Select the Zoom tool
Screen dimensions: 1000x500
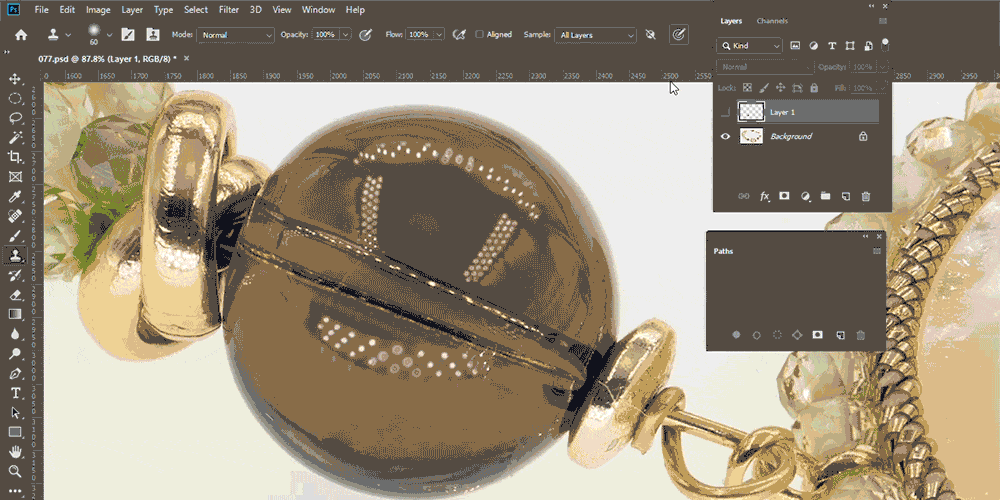15,472
